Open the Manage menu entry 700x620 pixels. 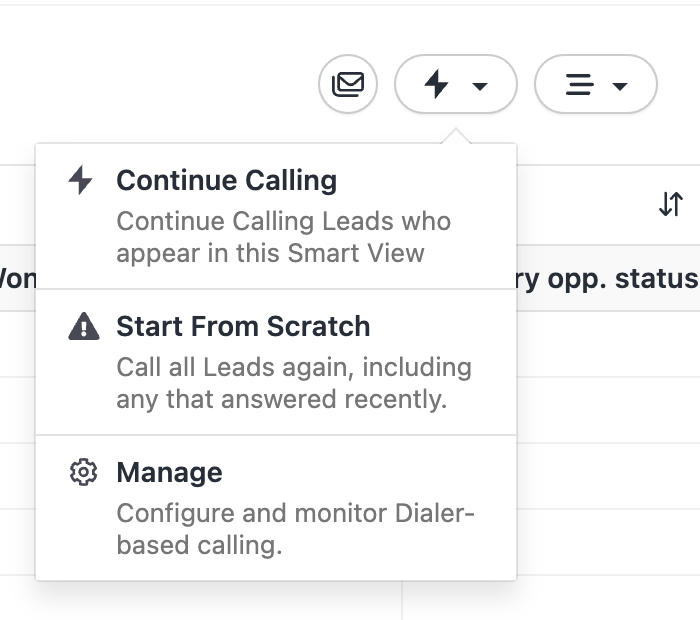(169, 473)
